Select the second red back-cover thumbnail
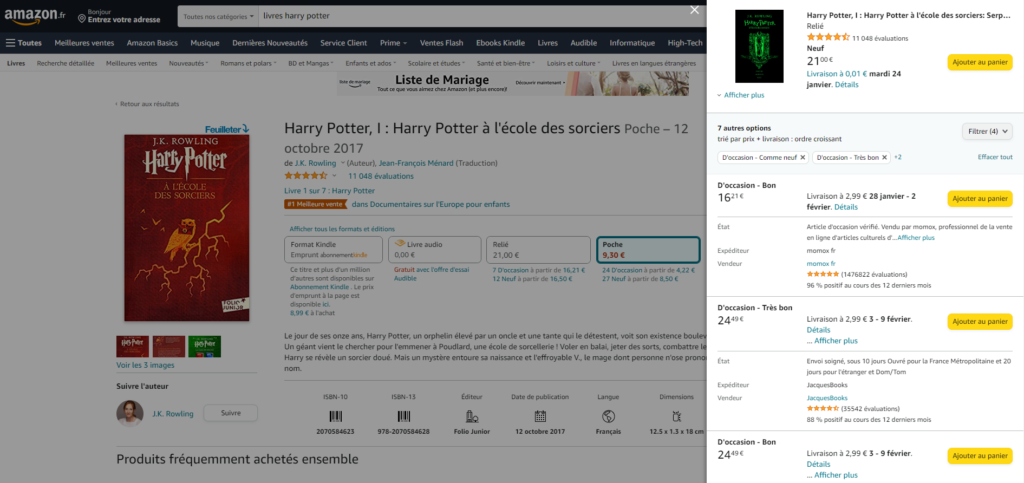This screenshot has height=483, width=1024. 168,347
